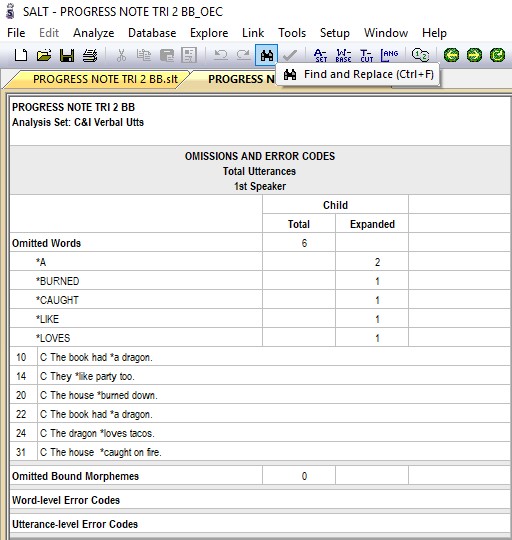The image size is (512, 540).
Task: Click the Omitted Words row label
Action: (x=46, y=243)
